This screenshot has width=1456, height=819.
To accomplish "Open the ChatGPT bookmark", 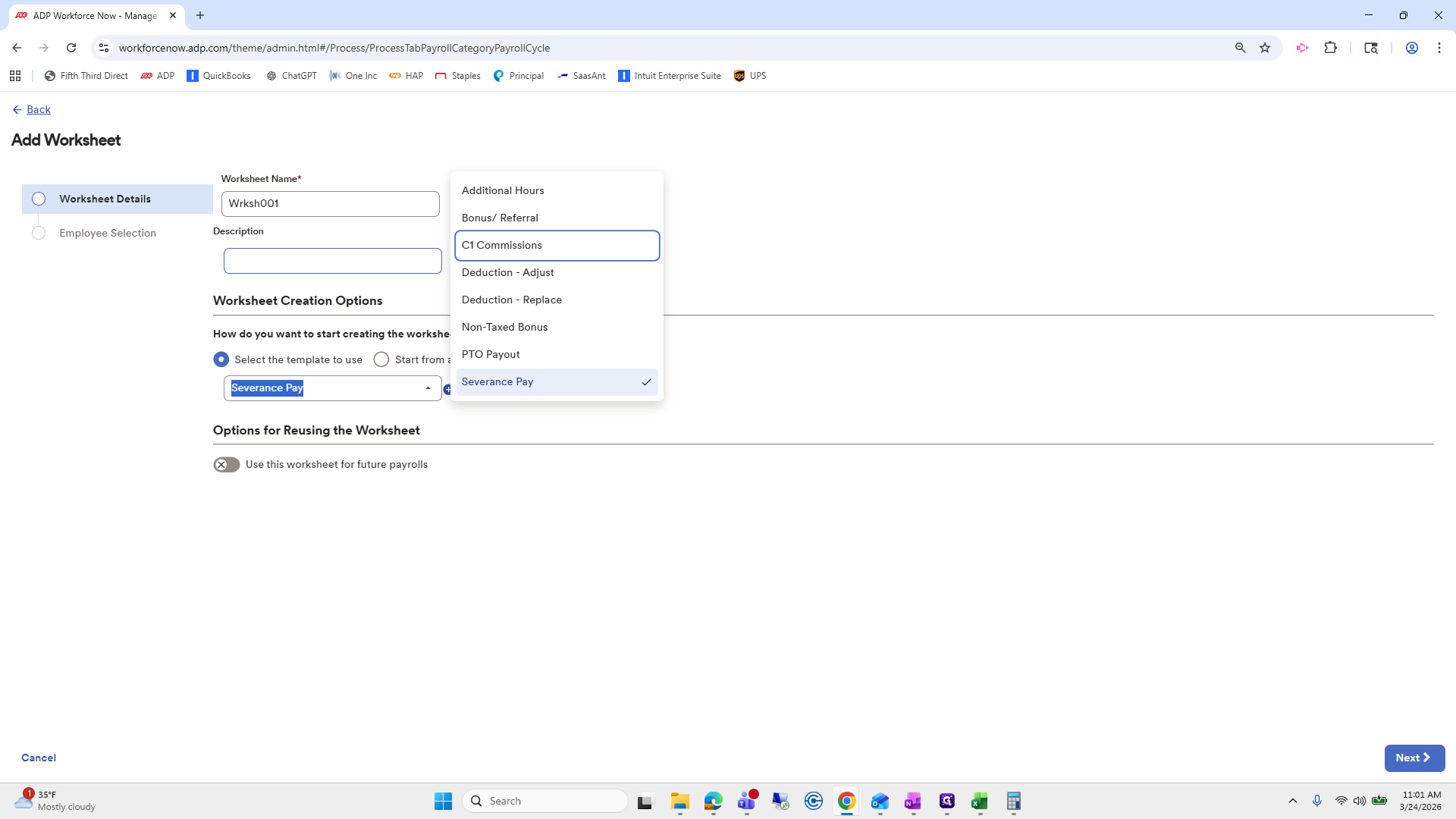I will (x=291, y=76).
